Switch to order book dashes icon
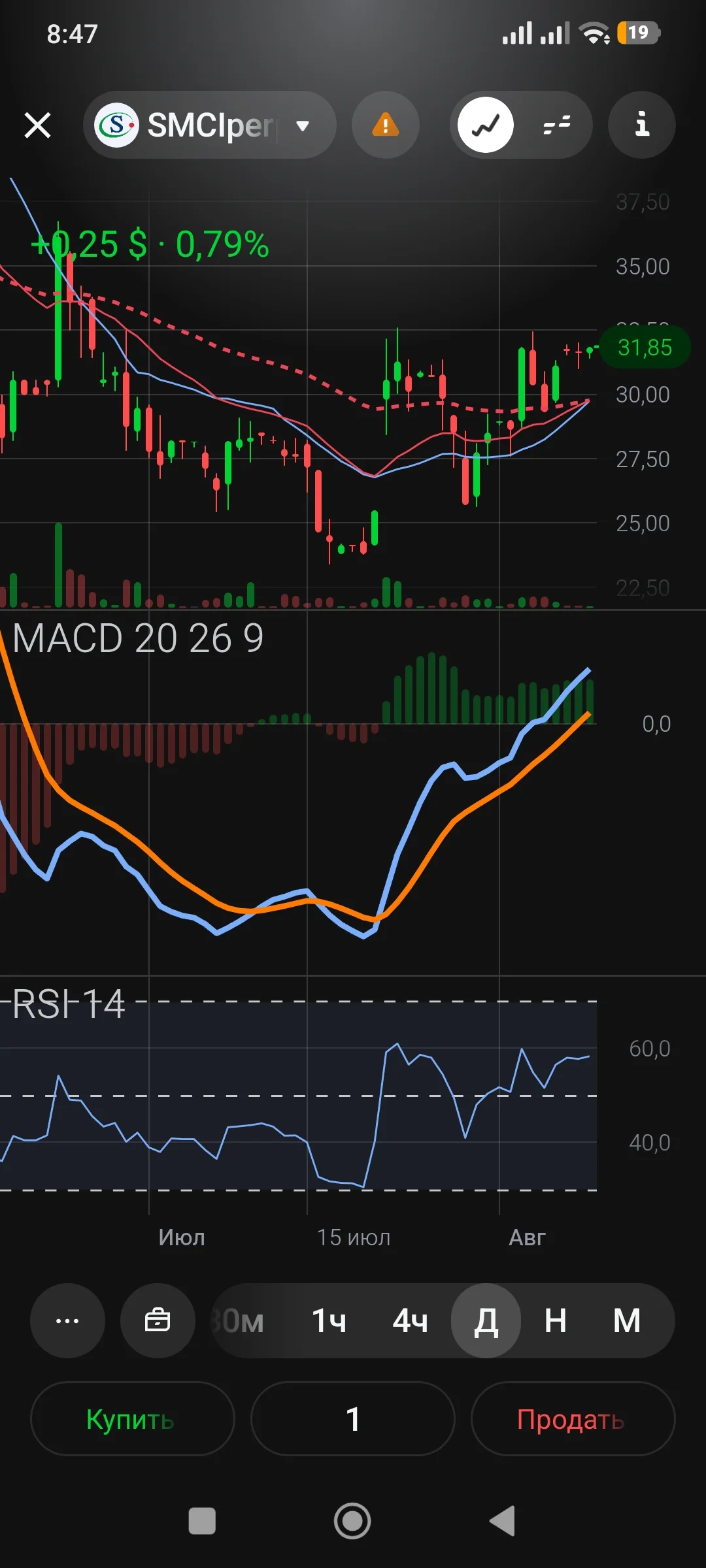The width and height of the screenshot is (706, 1568). tap(557, 125)
